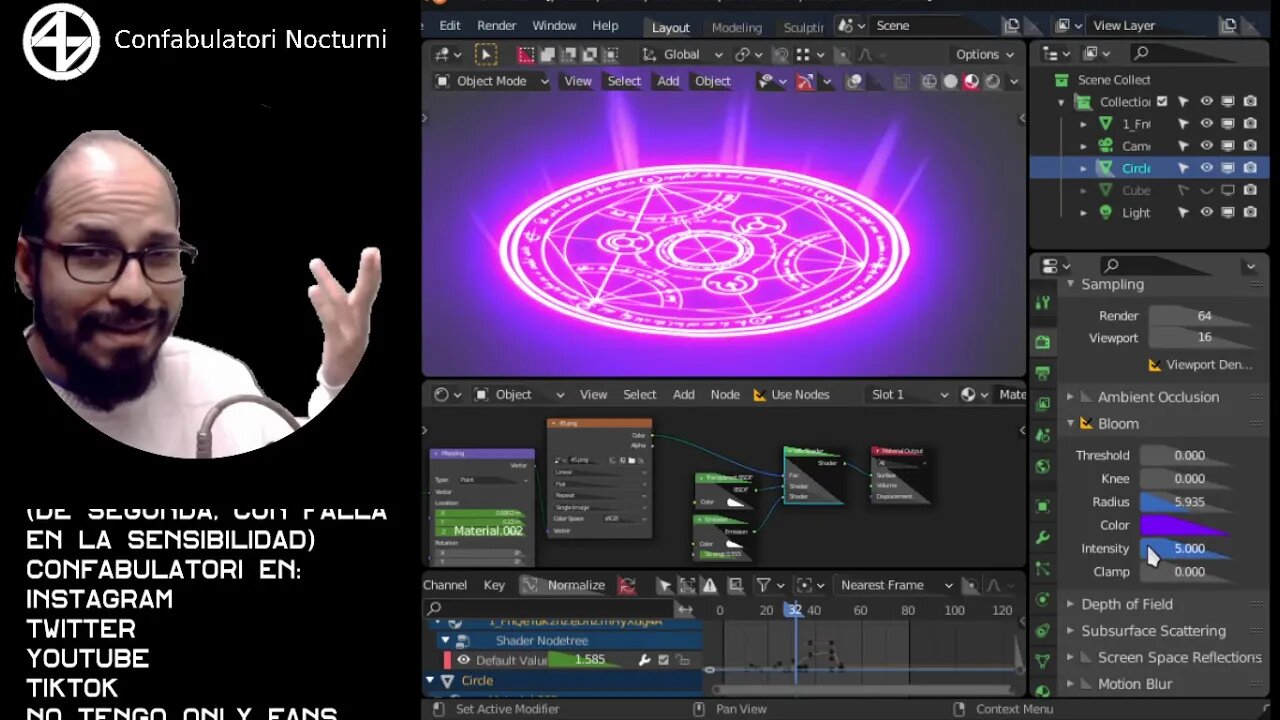Open the World properties tab icon
Viewport: 1280px width, 720px height.
pyautogui.click(x=1042, y=466)
